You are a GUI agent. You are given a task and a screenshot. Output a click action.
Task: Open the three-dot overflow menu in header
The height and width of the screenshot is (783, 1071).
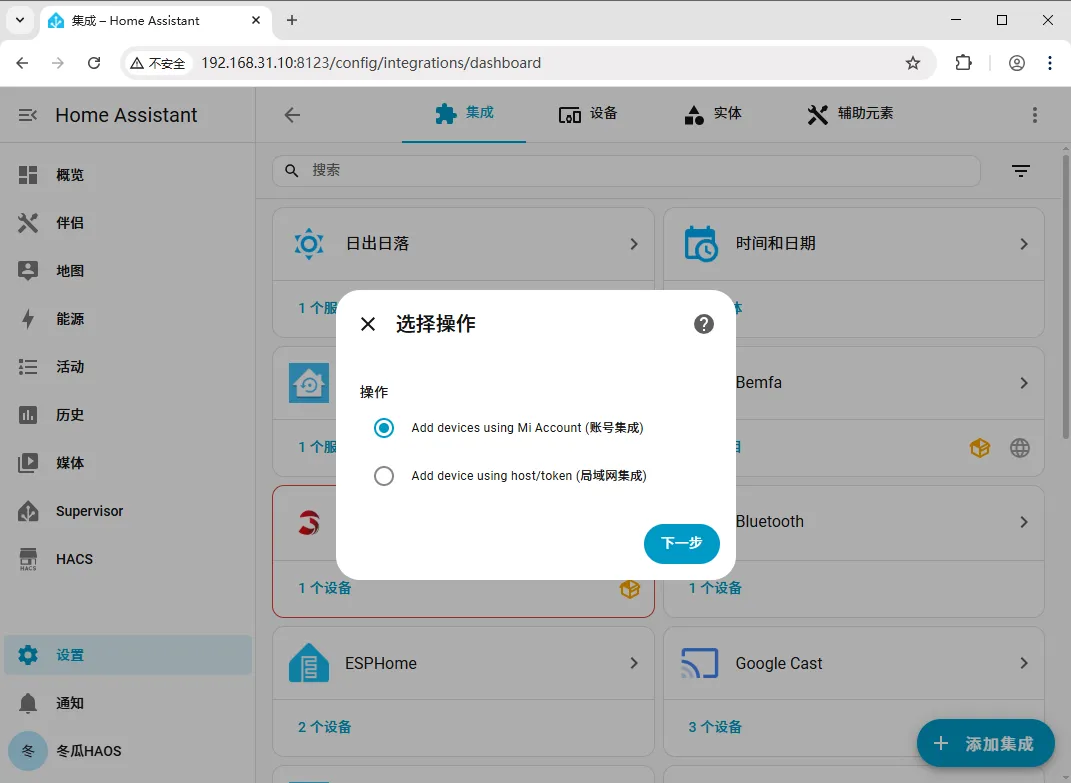point(1035,115)
